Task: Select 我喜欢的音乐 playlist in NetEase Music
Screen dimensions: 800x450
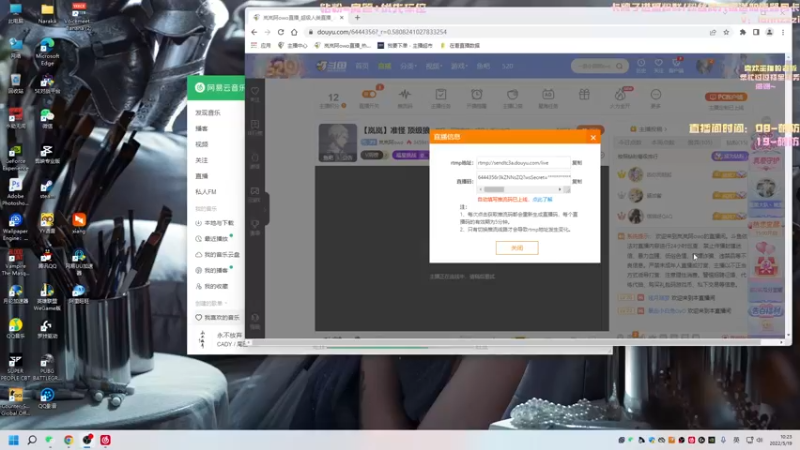Action: click(x=217, y=317)
